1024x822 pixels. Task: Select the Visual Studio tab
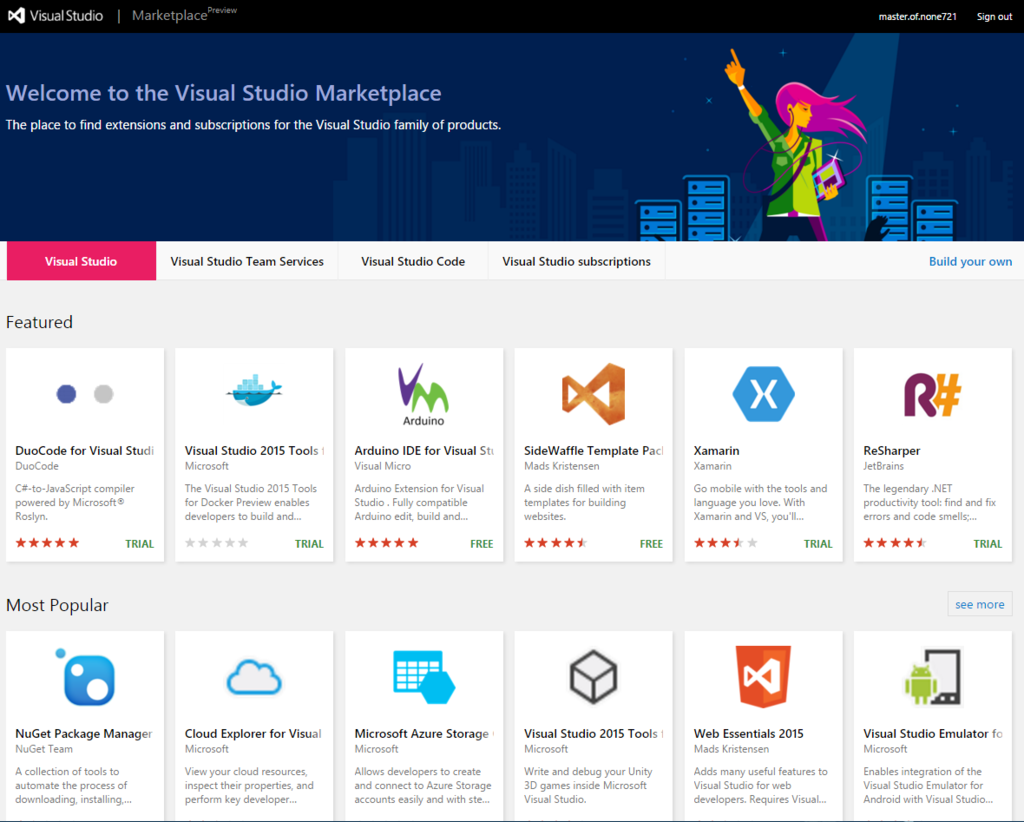pyautogui.click(x=81, y=261)
